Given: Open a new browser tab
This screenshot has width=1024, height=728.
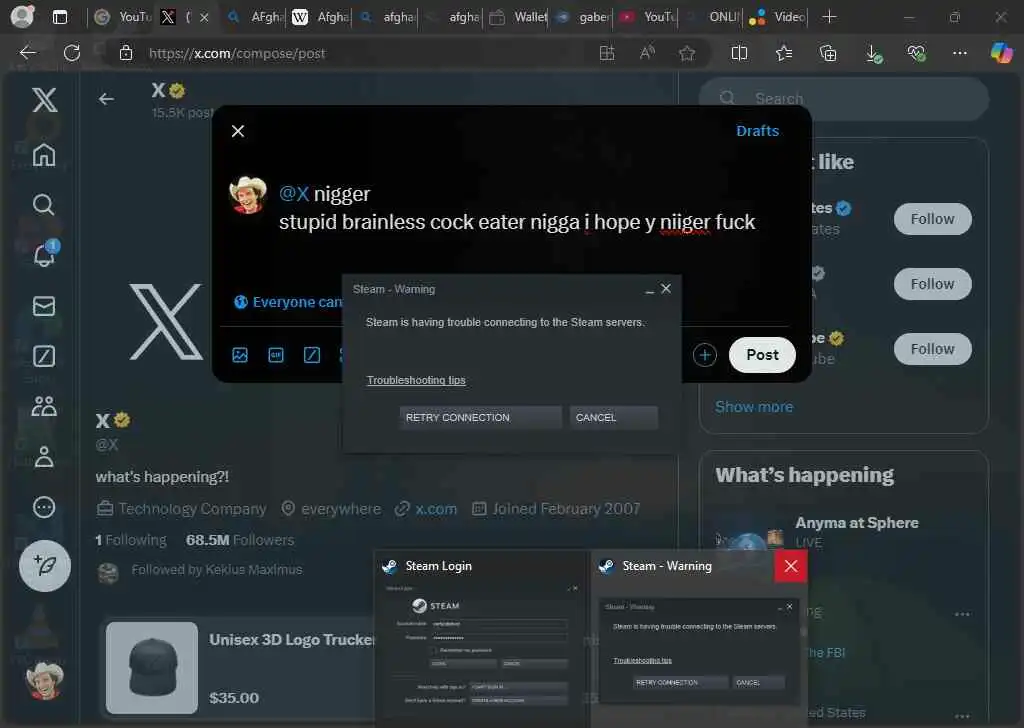Looking at the screenshot, I should (829, 17).
